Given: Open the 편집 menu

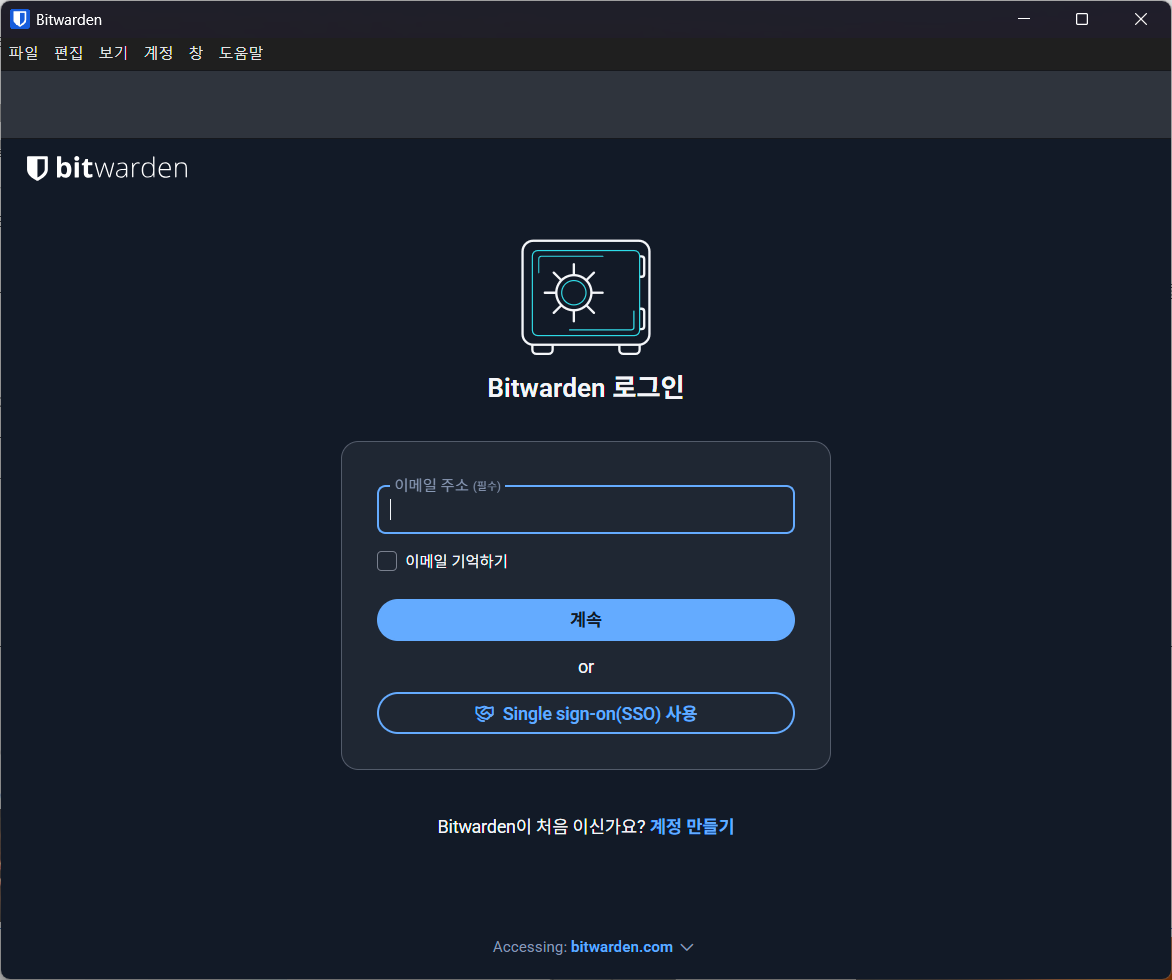Looking at the screenshot, I should click(x=67, y=53).
